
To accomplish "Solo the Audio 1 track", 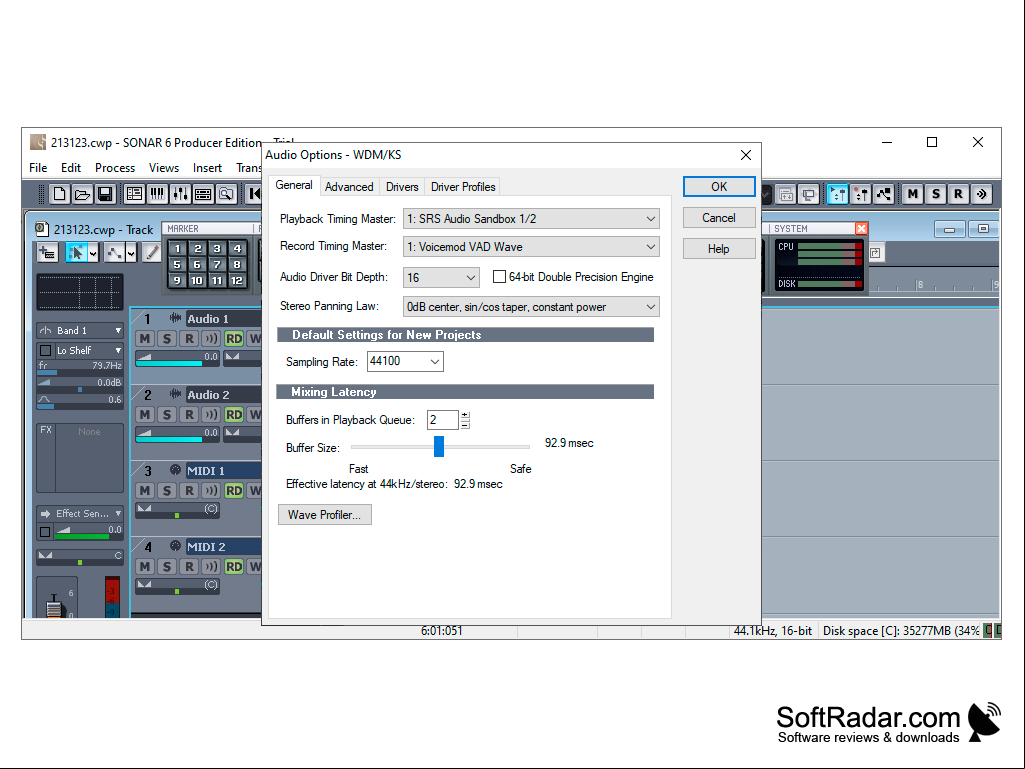I will pyautogui.click(x=167, y=339).
